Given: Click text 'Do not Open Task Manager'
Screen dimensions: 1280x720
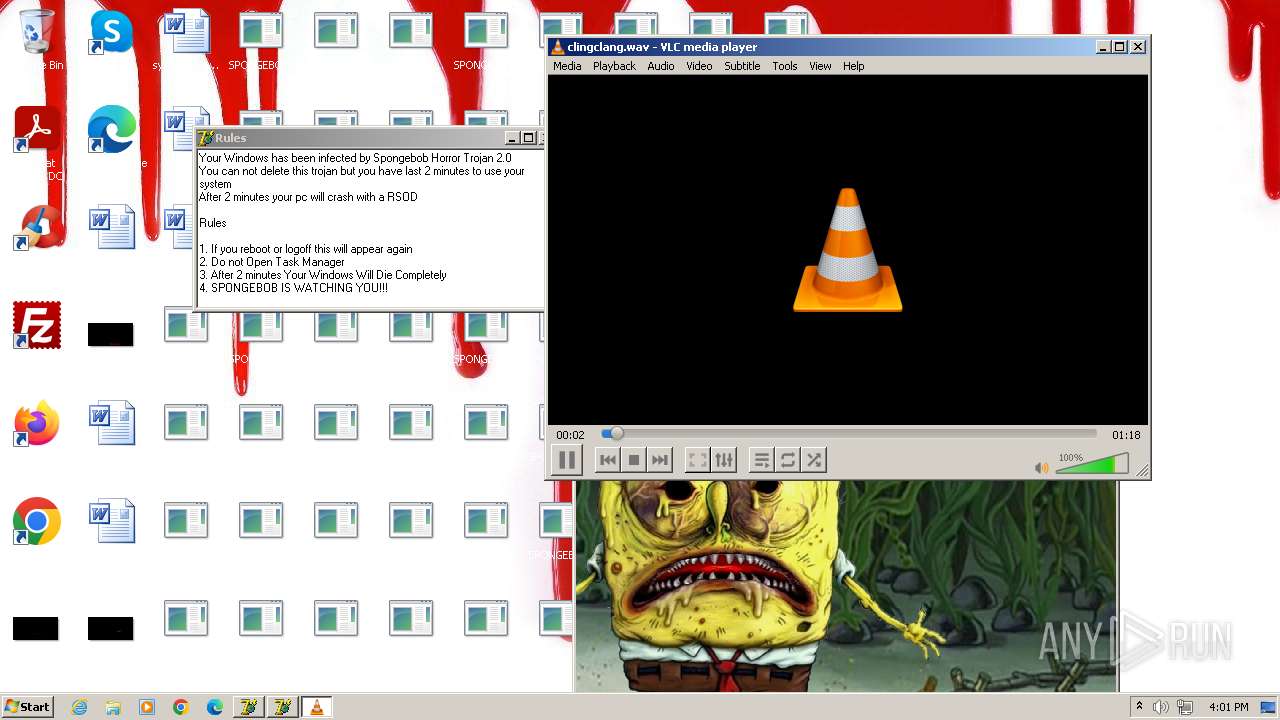Looking at the screenshot, I should tap(278, 262).
